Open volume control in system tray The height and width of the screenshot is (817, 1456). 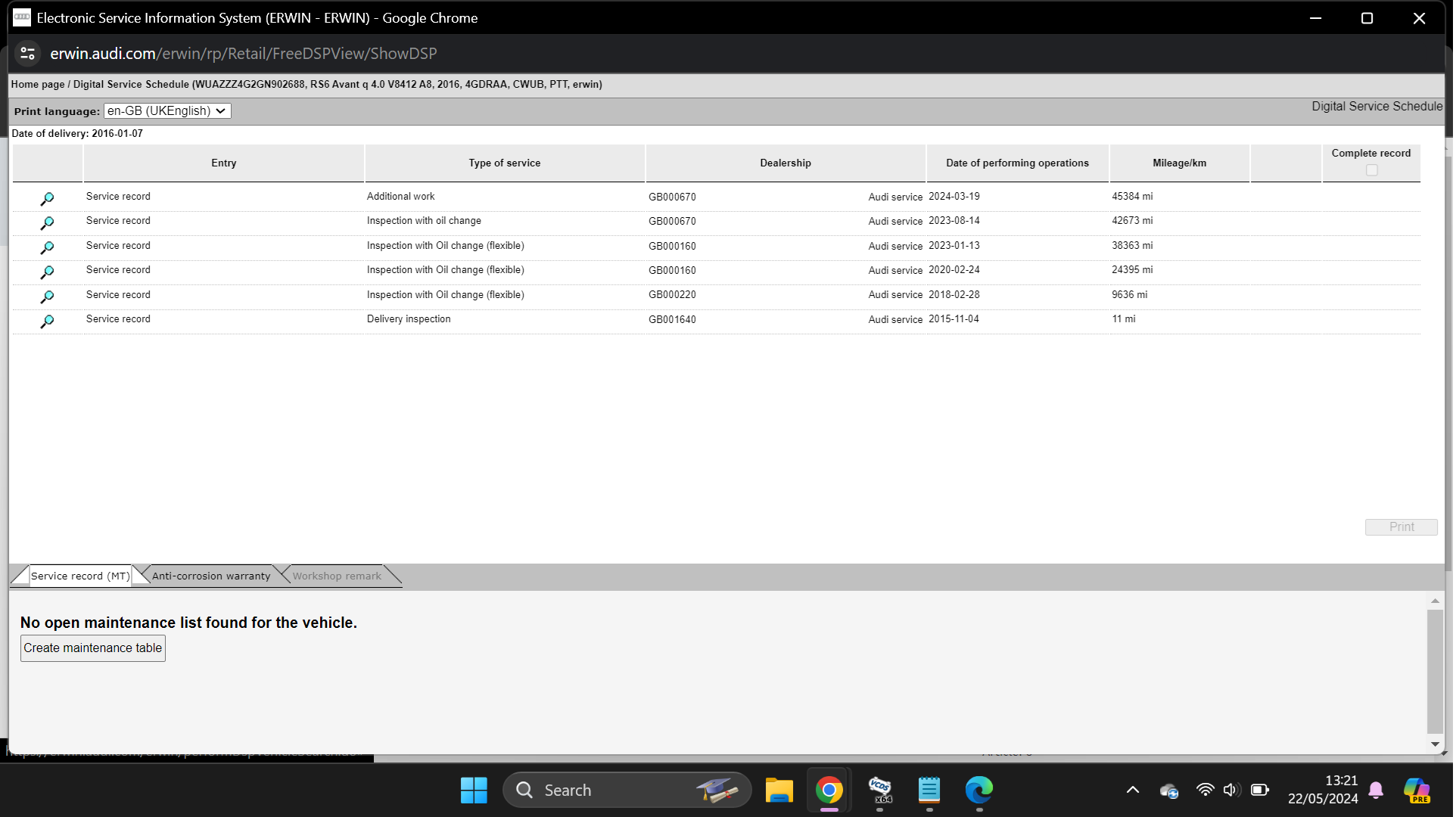(1234, 791)
